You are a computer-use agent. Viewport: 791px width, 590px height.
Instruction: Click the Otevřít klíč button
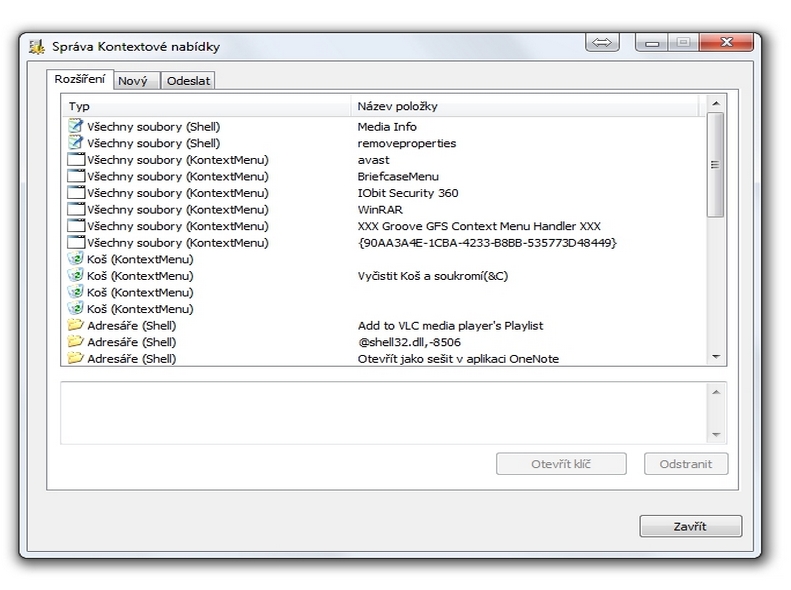561,464
